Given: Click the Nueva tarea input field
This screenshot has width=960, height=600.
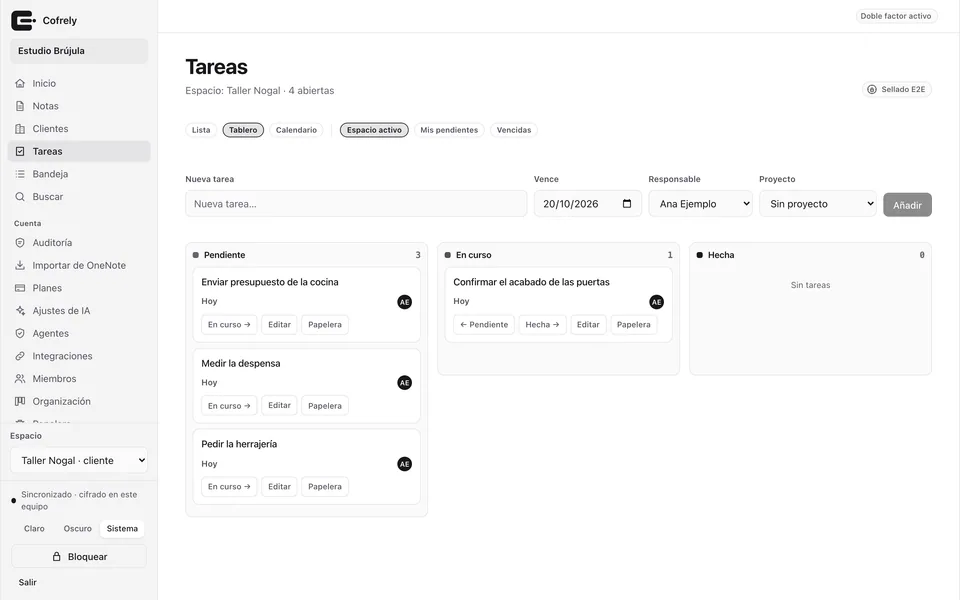Looking at the screenshot, I should click(356, 204).
